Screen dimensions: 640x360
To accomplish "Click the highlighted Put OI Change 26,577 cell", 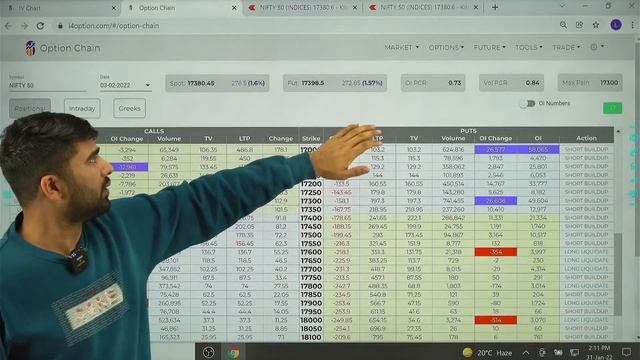I will [x=496, y=149].
